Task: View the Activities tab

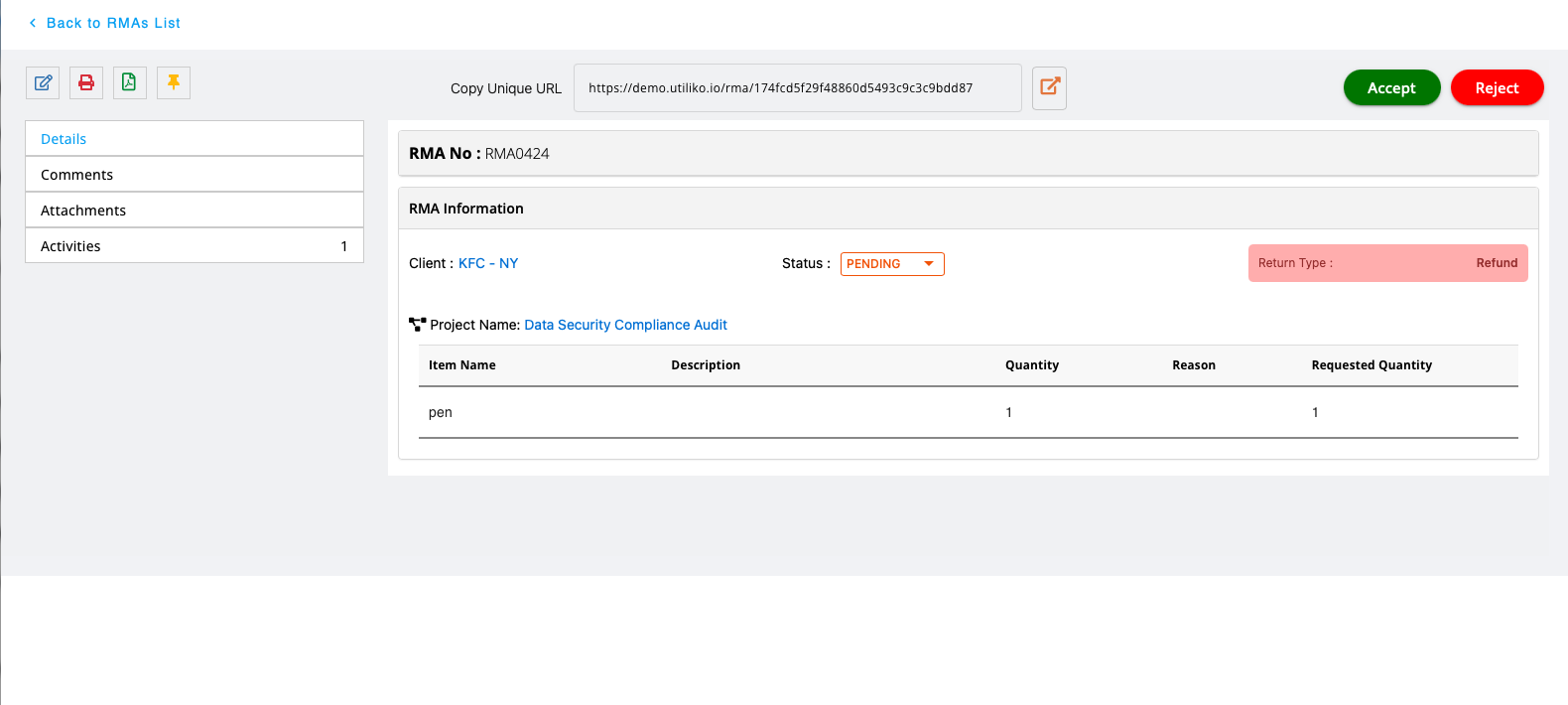Action: click(x=194, y=246)
